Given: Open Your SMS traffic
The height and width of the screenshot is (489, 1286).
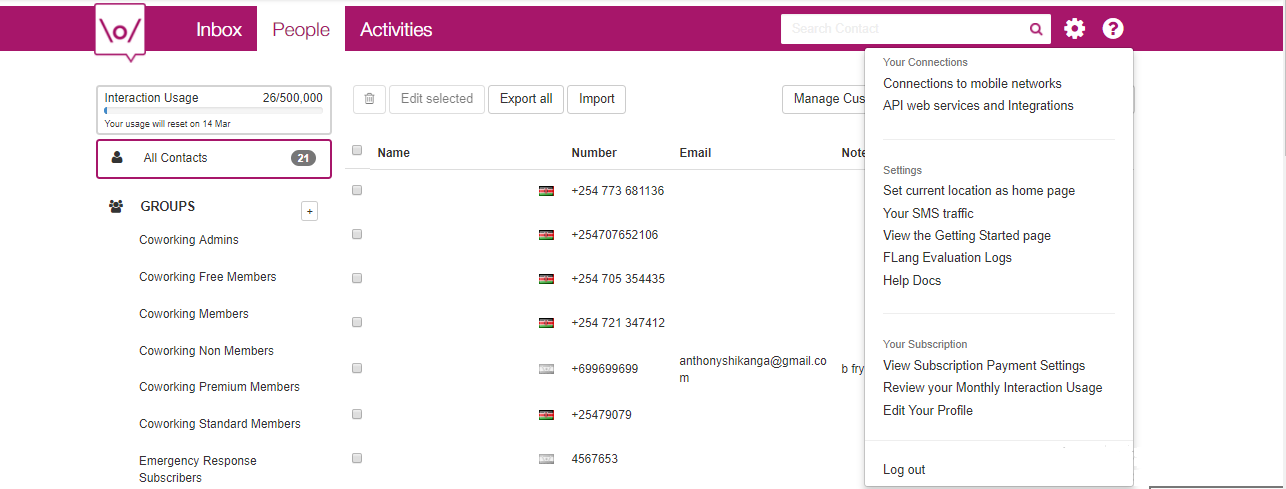Looking at the screenshot, I should [x=928, y=214].
